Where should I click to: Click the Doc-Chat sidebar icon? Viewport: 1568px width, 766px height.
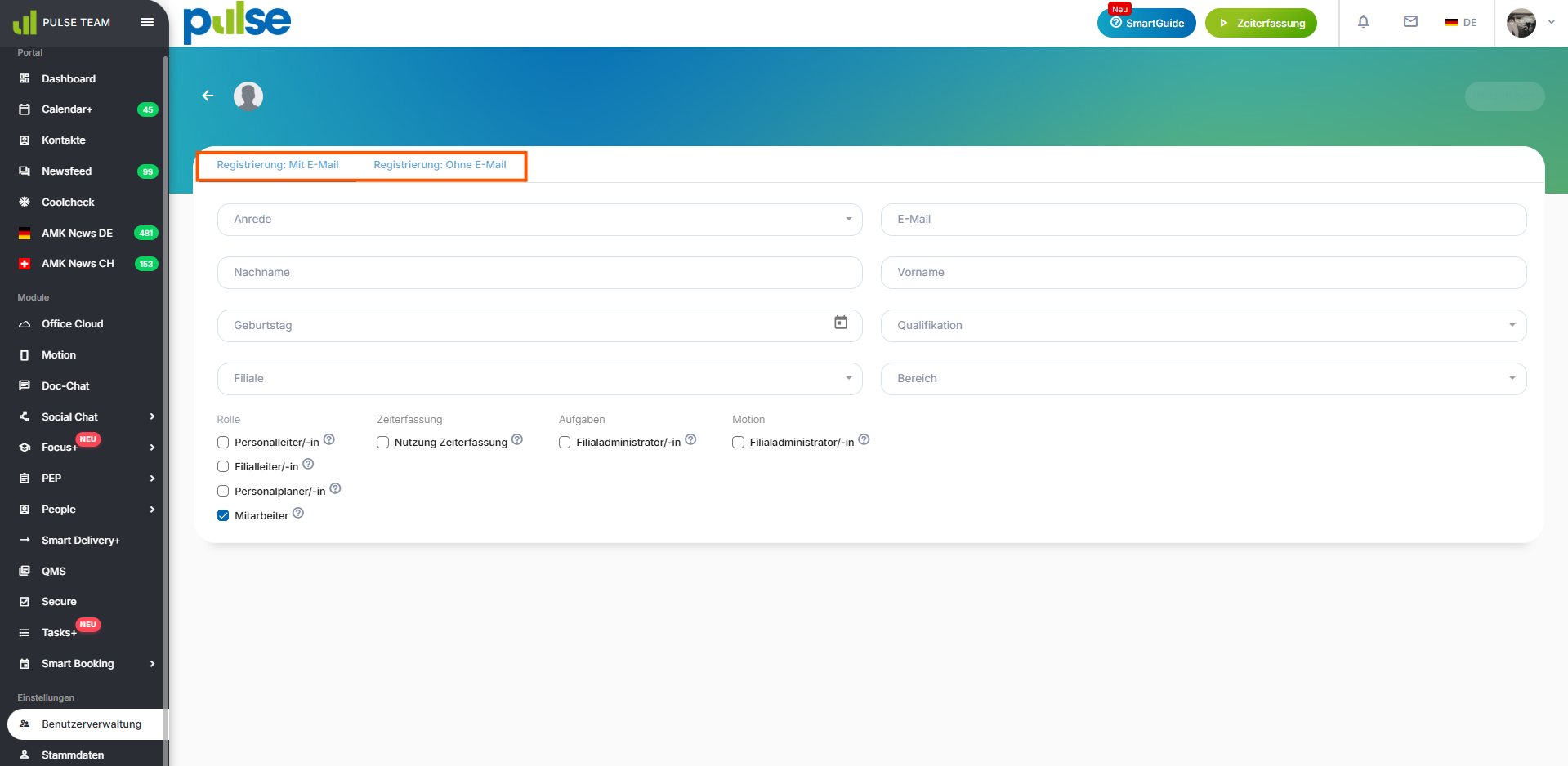pyautogui.click(x=25, y=385)
